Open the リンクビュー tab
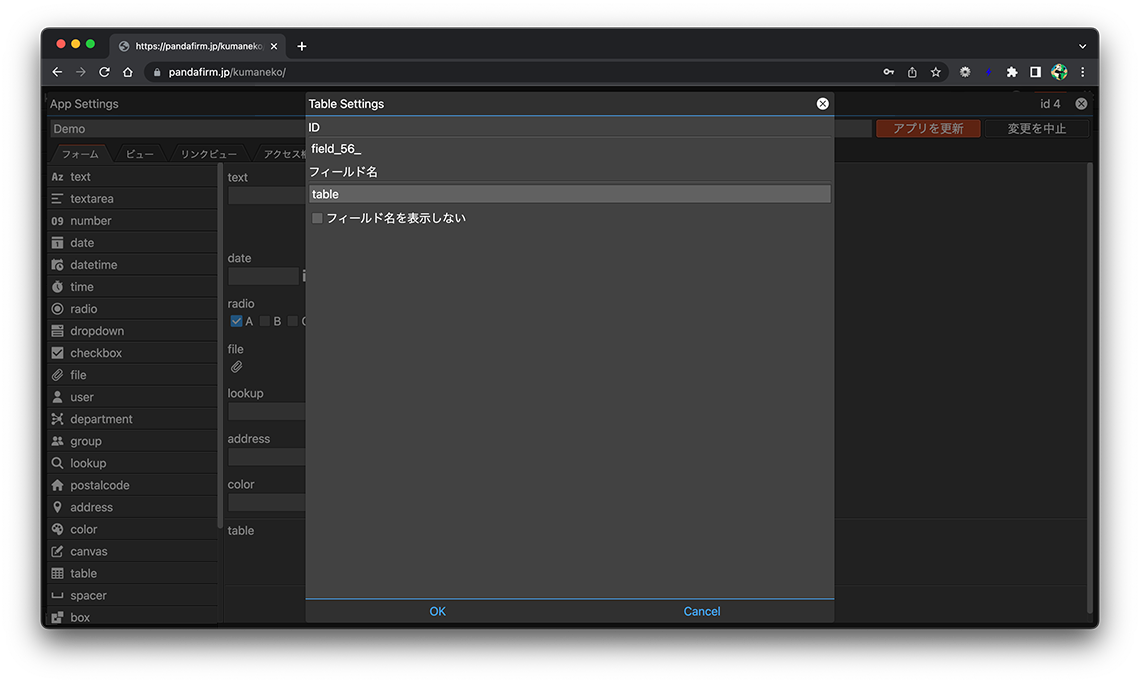The height and width of the screenshot is (683, 1140). (x=209, y=154)
